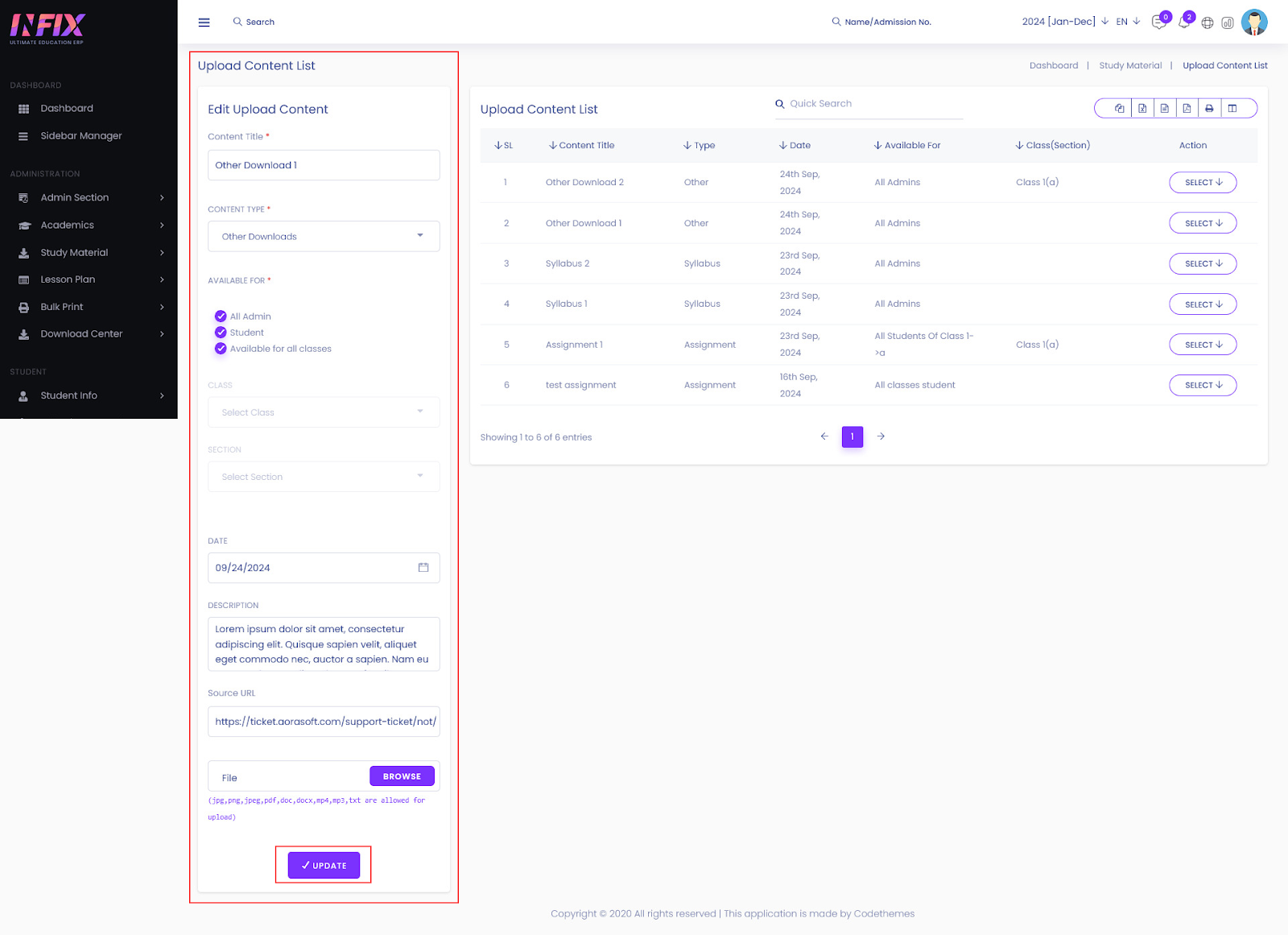Click the Source URL input field
The height and width of the screenshot is (935, 1288).
(x=324, y=722)
